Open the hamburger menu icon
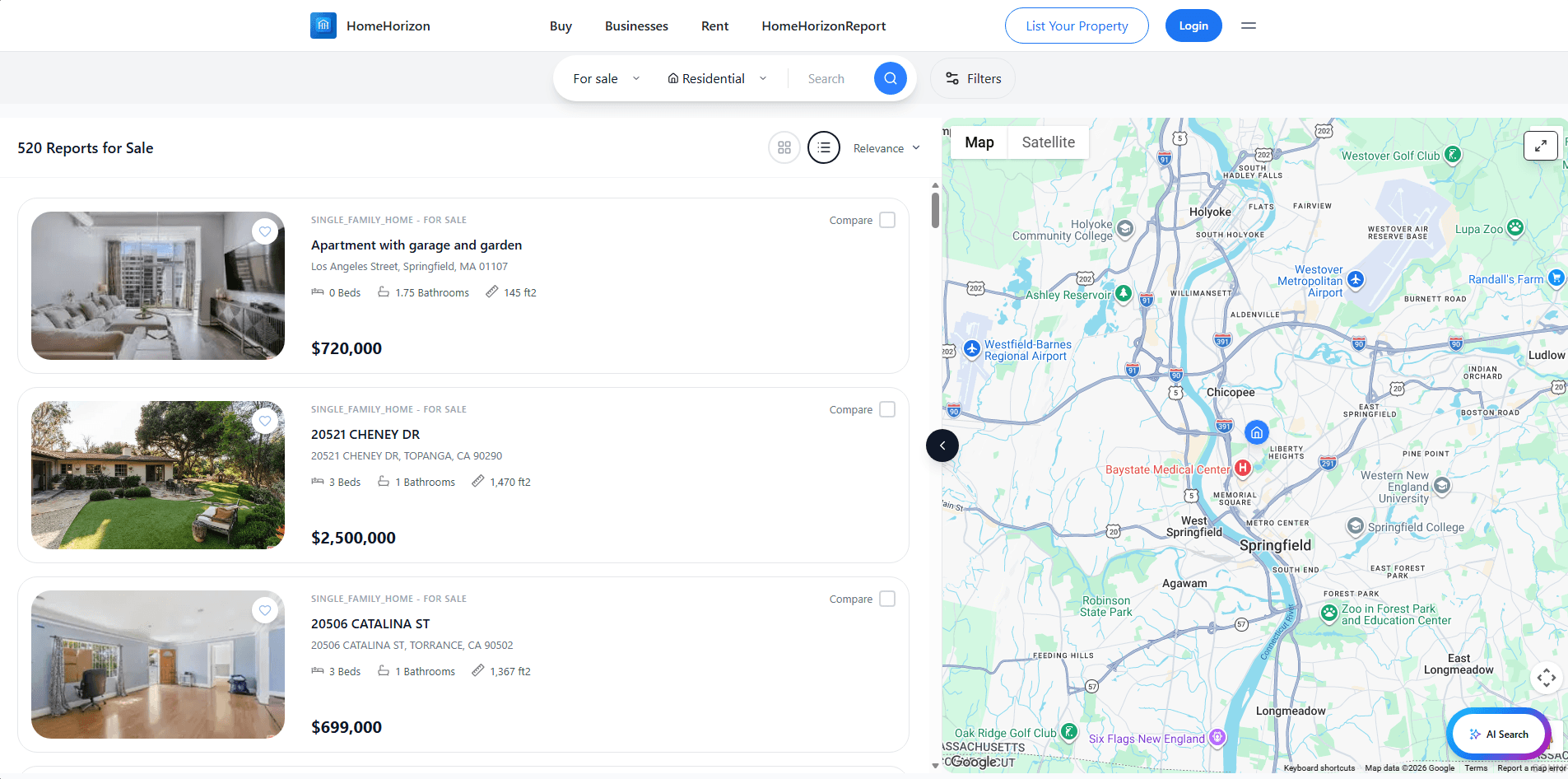 click(1249, 26)
